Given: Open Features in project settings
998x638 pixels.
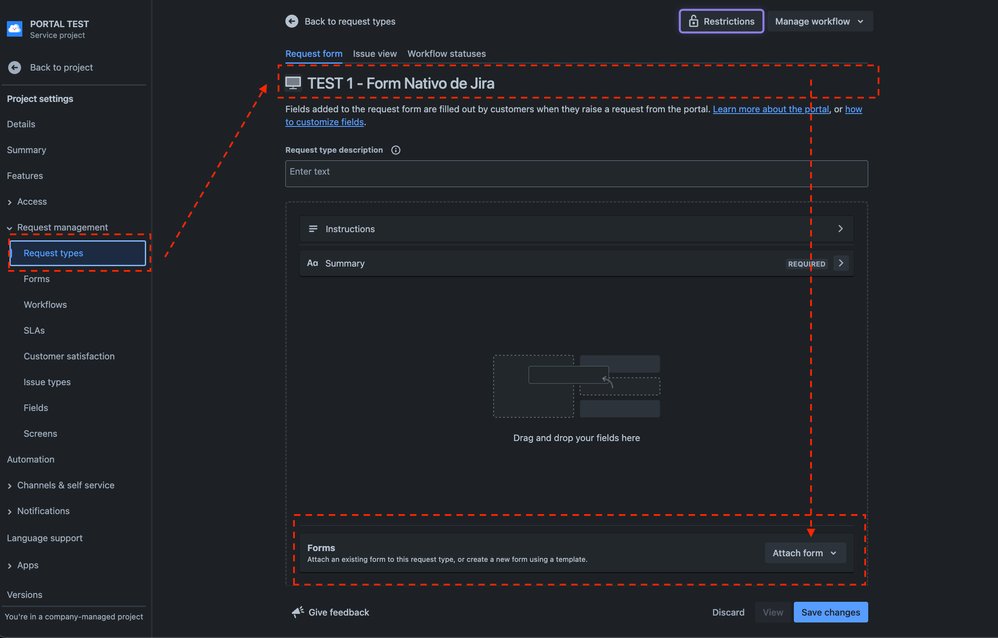Looking at the screenshot, I should [x=25, y=176].
